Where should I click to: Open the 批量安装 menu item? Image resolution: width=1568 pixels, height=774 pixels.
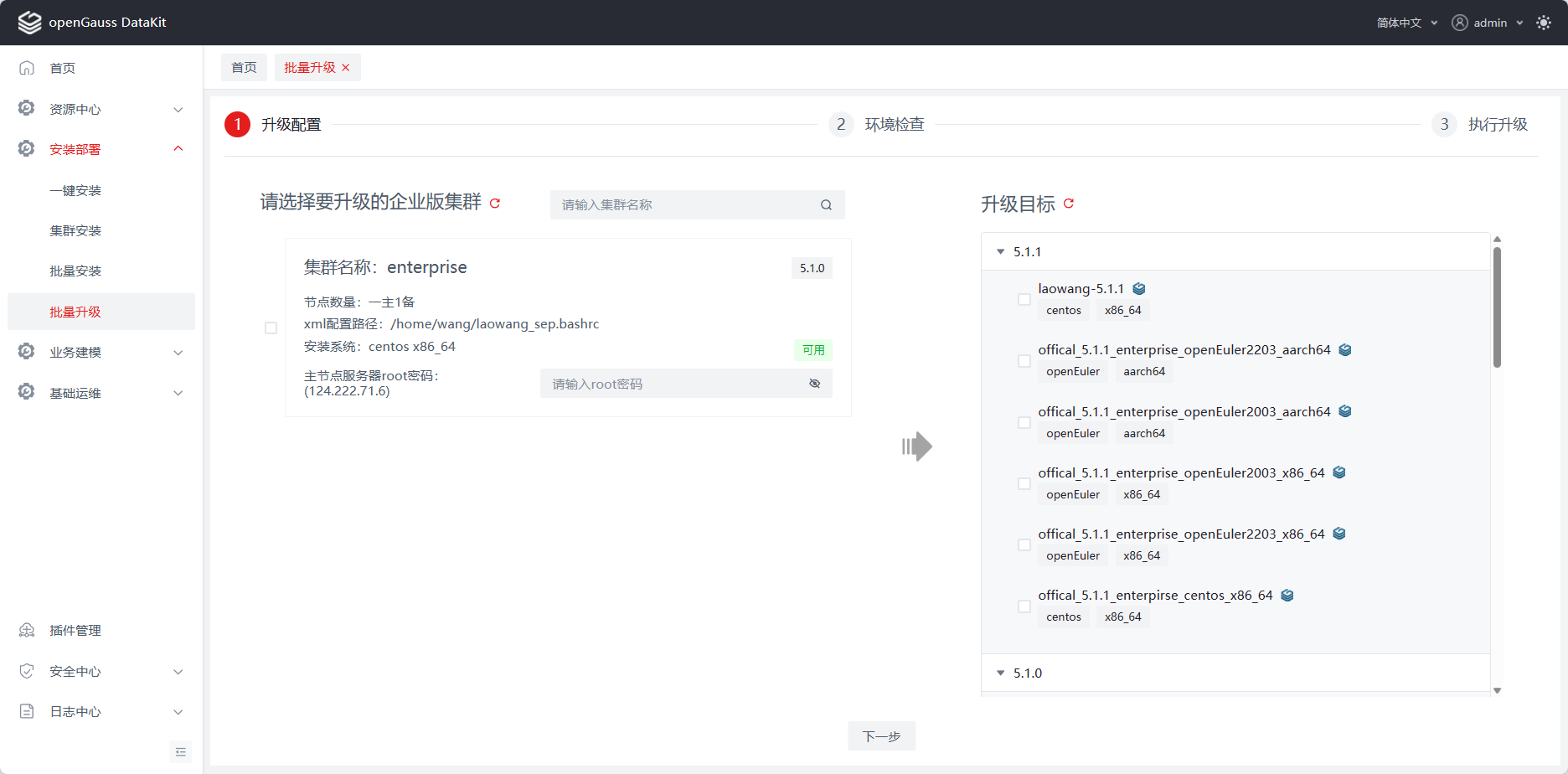[x=75, y=271]
